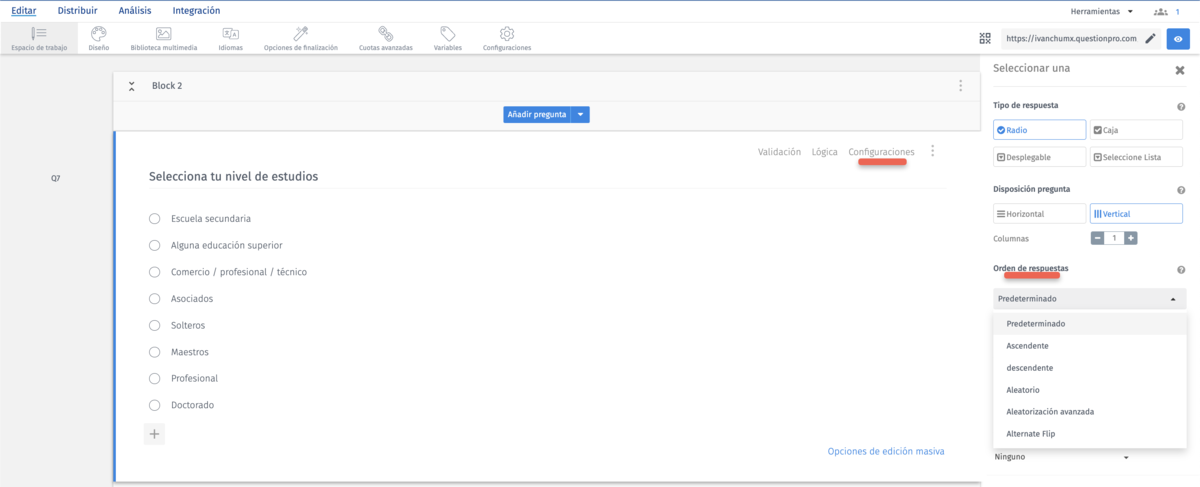Open the Diseño palette icon
The height and width of the screenshot is (487, 1200).
[99, 34]
